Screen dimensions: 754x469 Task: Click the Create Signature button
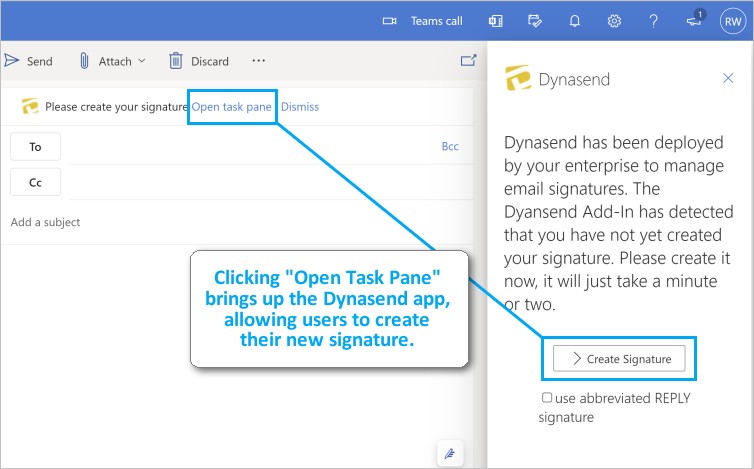click(x=619, y=358)
